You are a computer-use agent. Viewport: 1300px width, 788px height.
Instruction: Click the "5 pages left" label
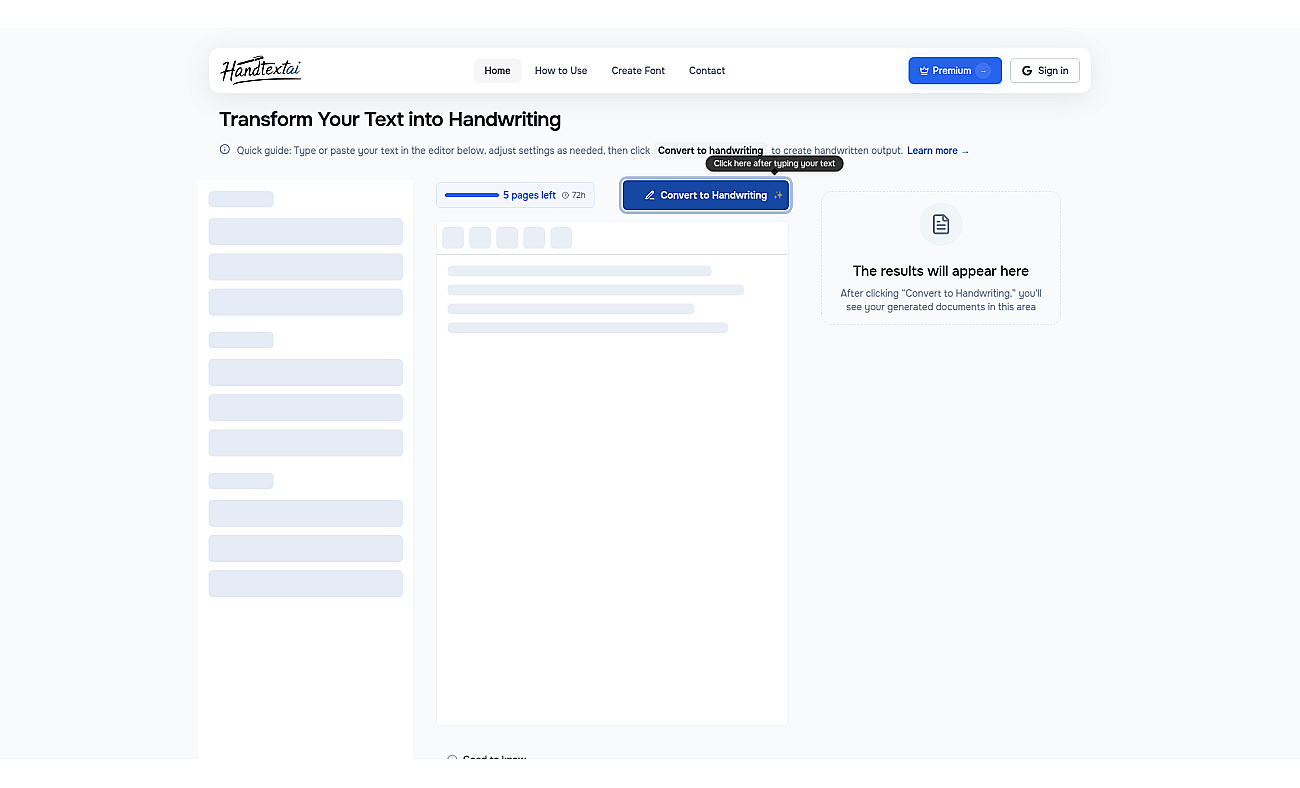(x=529, y=195)
